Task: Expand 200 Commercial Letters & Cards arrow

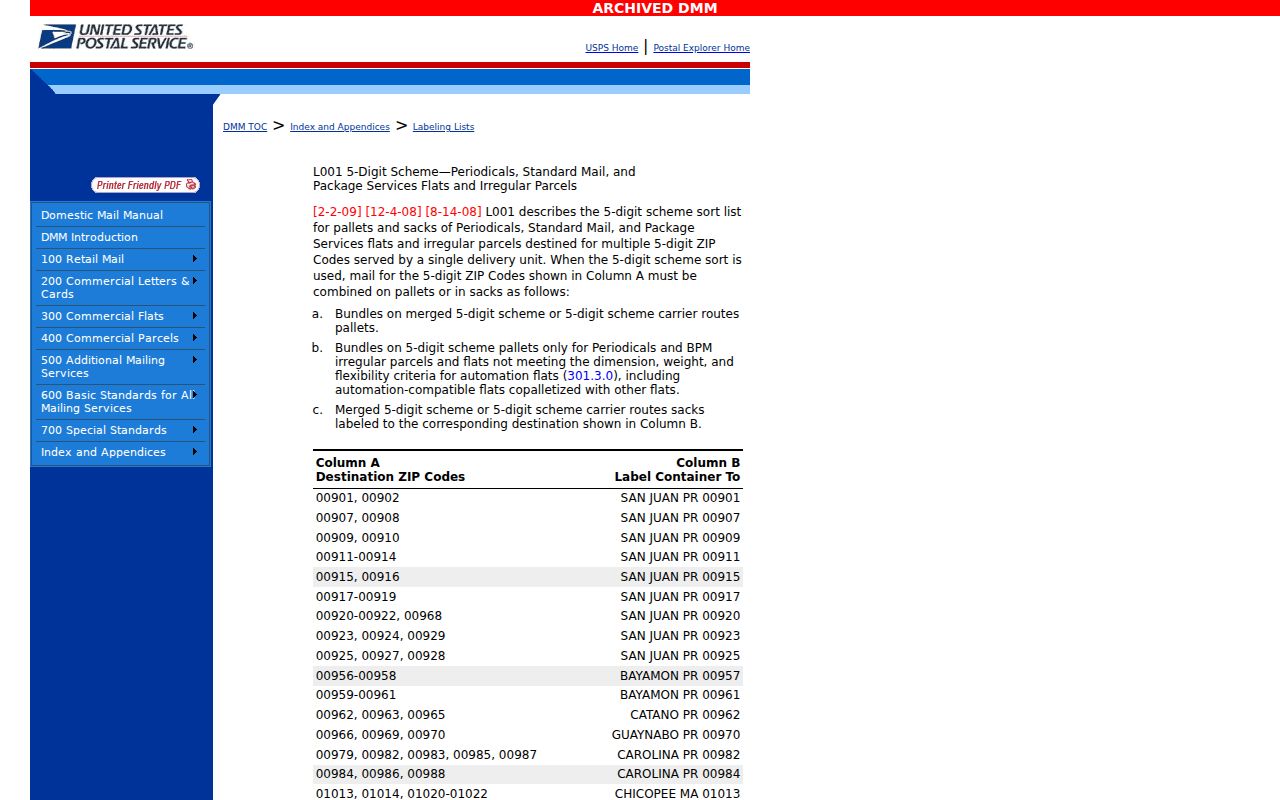Action: coord(195,281)
